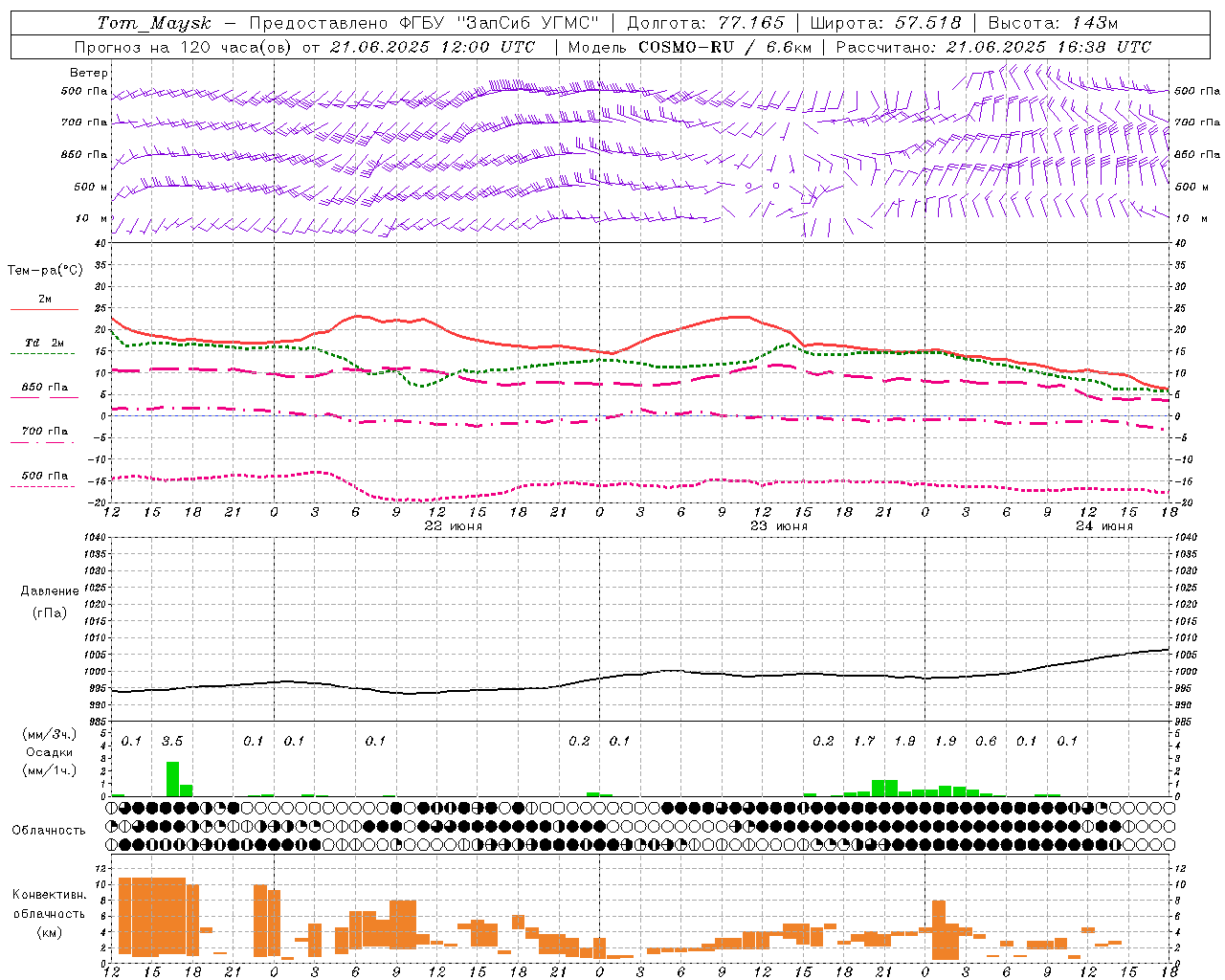
Task: Click the '3.5' precipitation amount value
Action: click(172, 741)
